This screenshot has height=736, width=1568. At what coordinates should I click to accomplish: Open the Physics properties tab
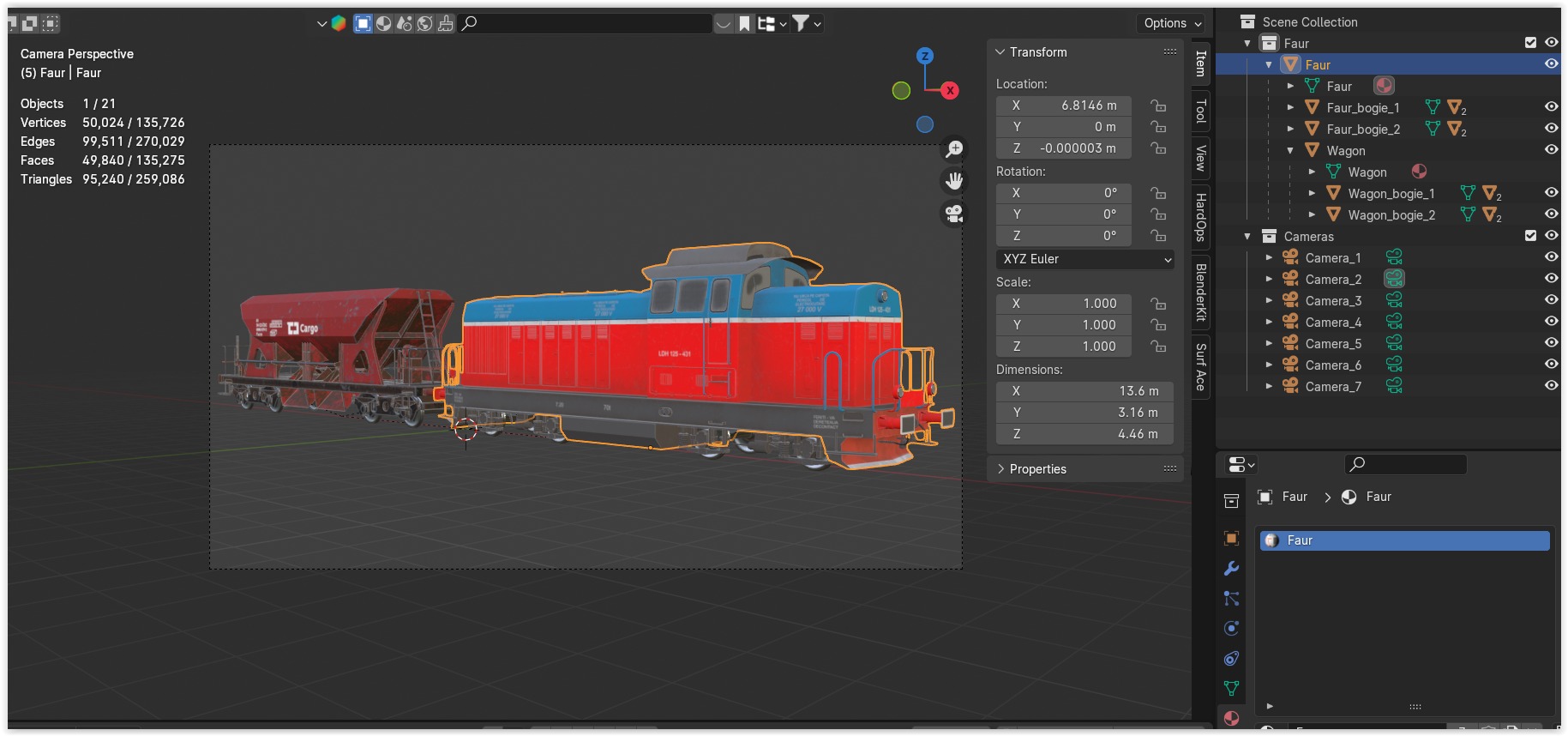[1231, 629]
